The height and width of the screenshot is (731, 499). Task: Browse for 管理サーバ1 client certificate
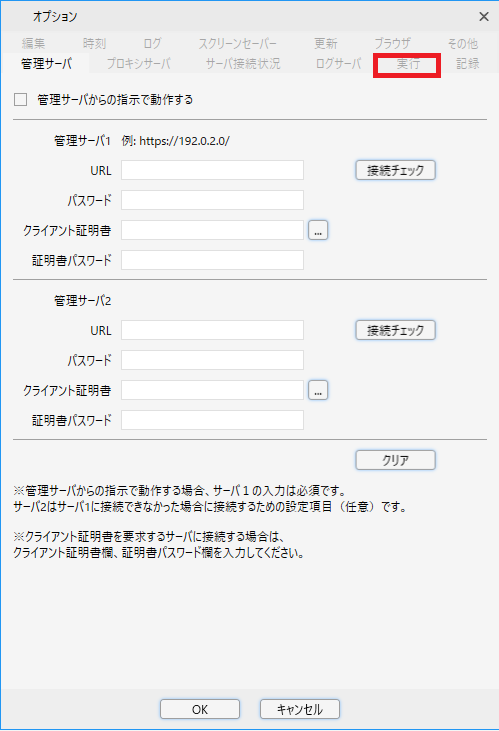[x=318, y=230]
